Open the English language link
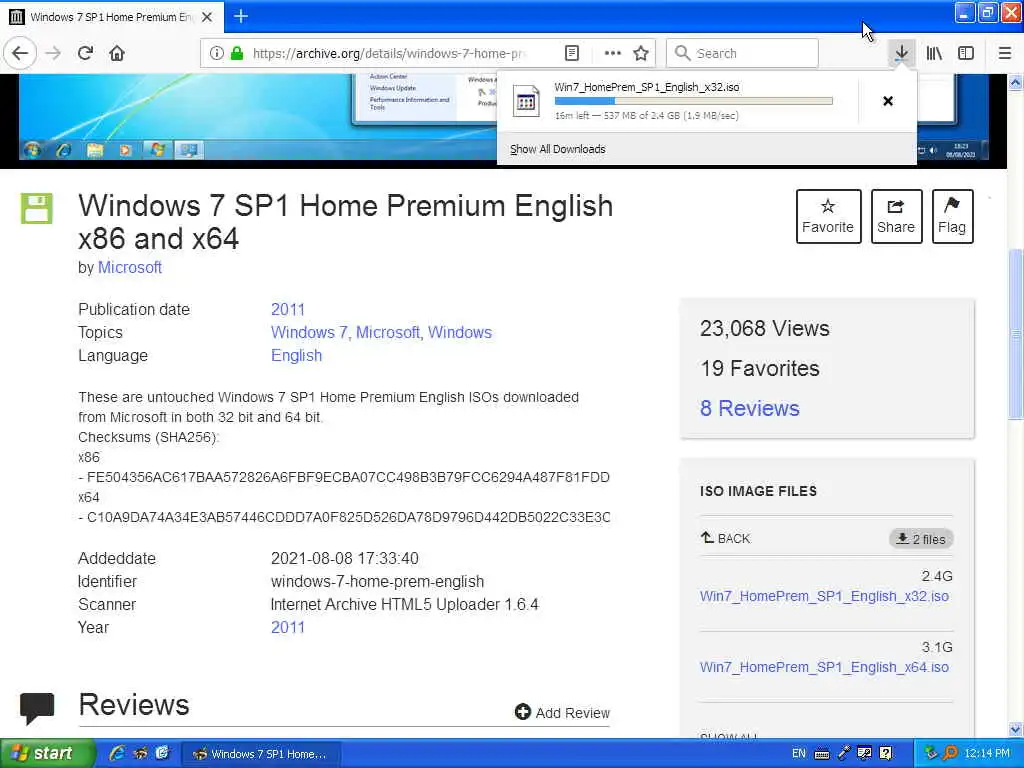 pos(296,355)
